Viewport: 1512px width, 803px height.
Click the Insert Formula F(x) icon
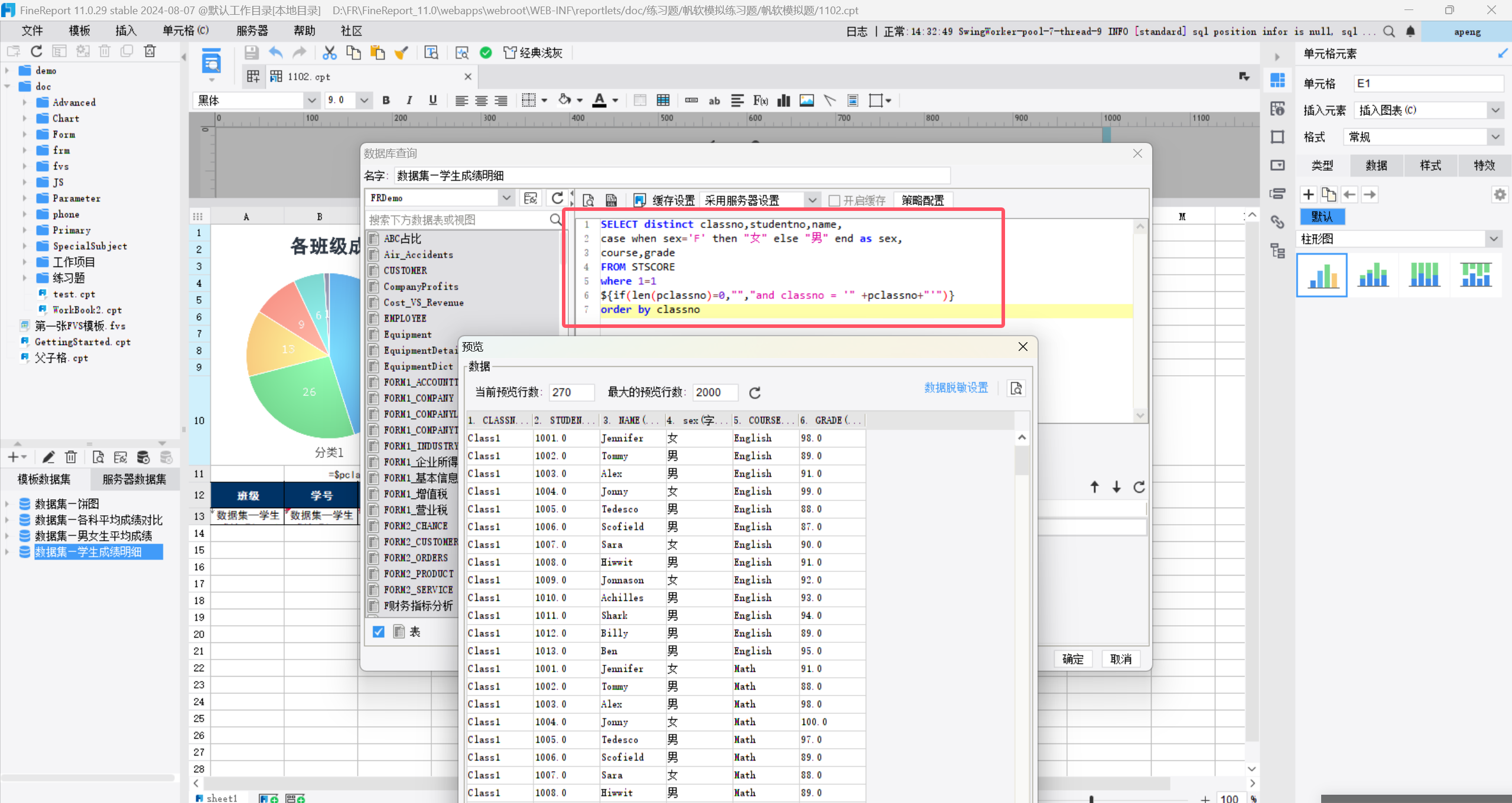[760, 100]
